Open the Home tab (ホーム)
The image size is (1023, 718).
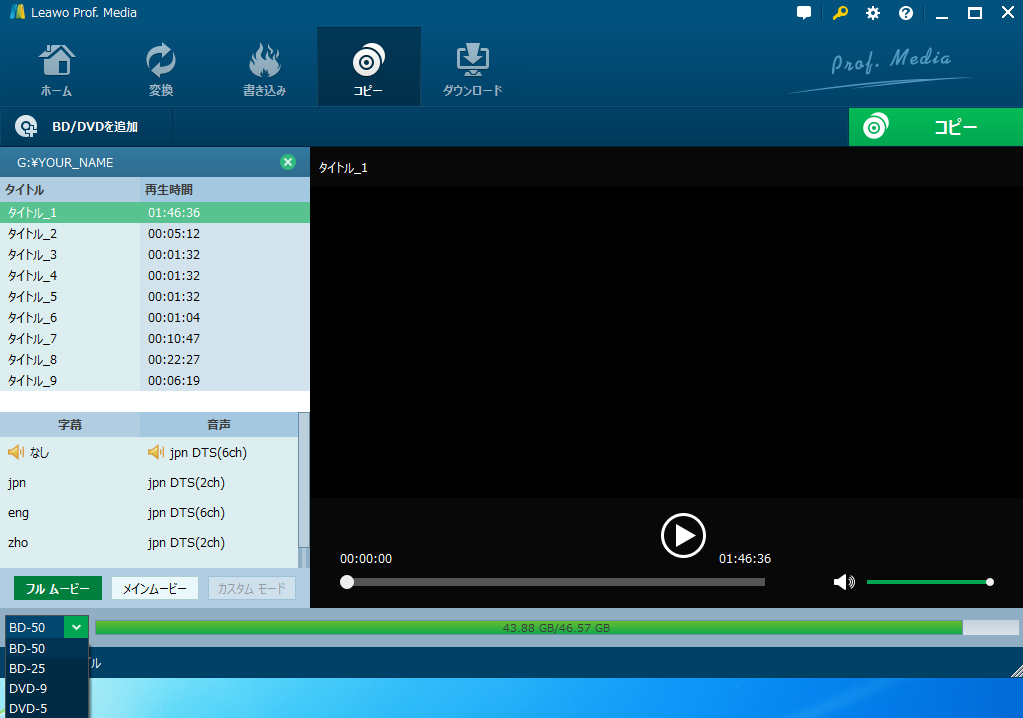pyautogui.click(x=56, y=68)
